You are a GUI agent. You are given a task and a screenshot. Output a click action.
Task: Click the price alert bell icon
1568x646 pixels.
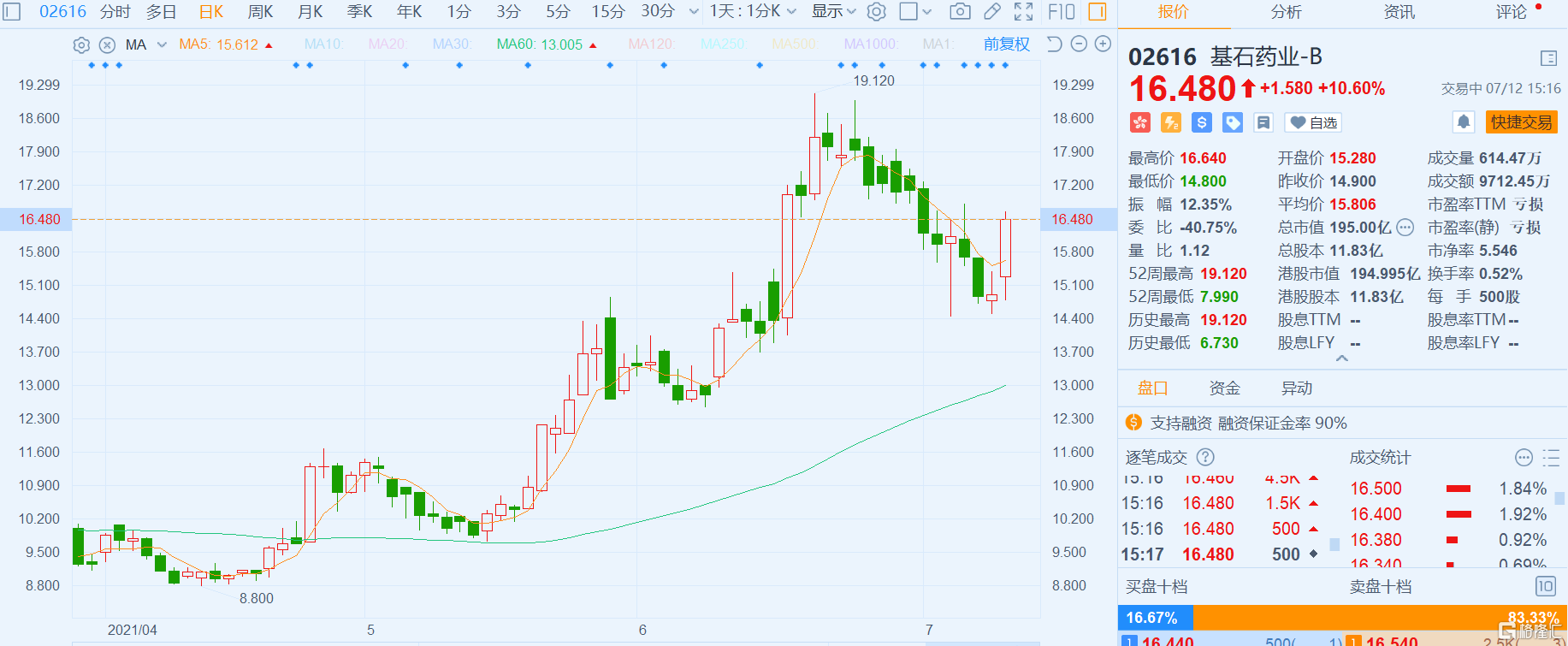pos(1464,122)
